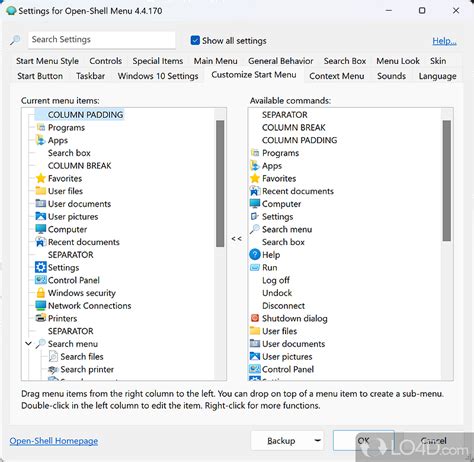Open the Search Box tab
474x462 pixels.
coord(345,61)
